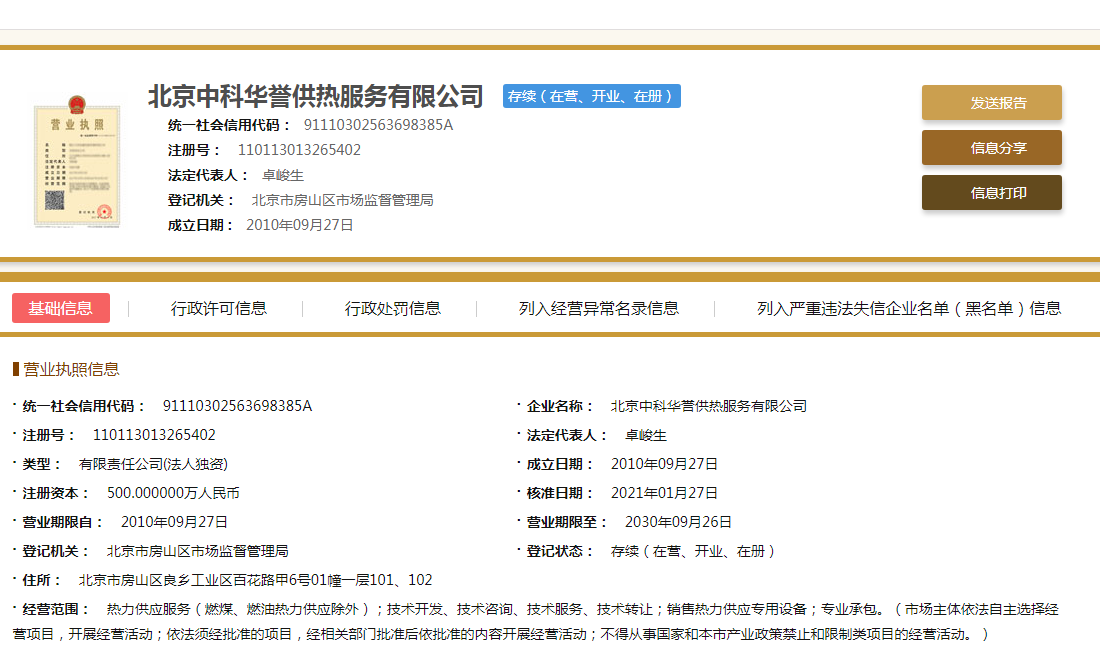View the 列入经营异常名录信息 tab
Image resolution: width=1100 pixels, height=672 pixels.
coord(599,308)
